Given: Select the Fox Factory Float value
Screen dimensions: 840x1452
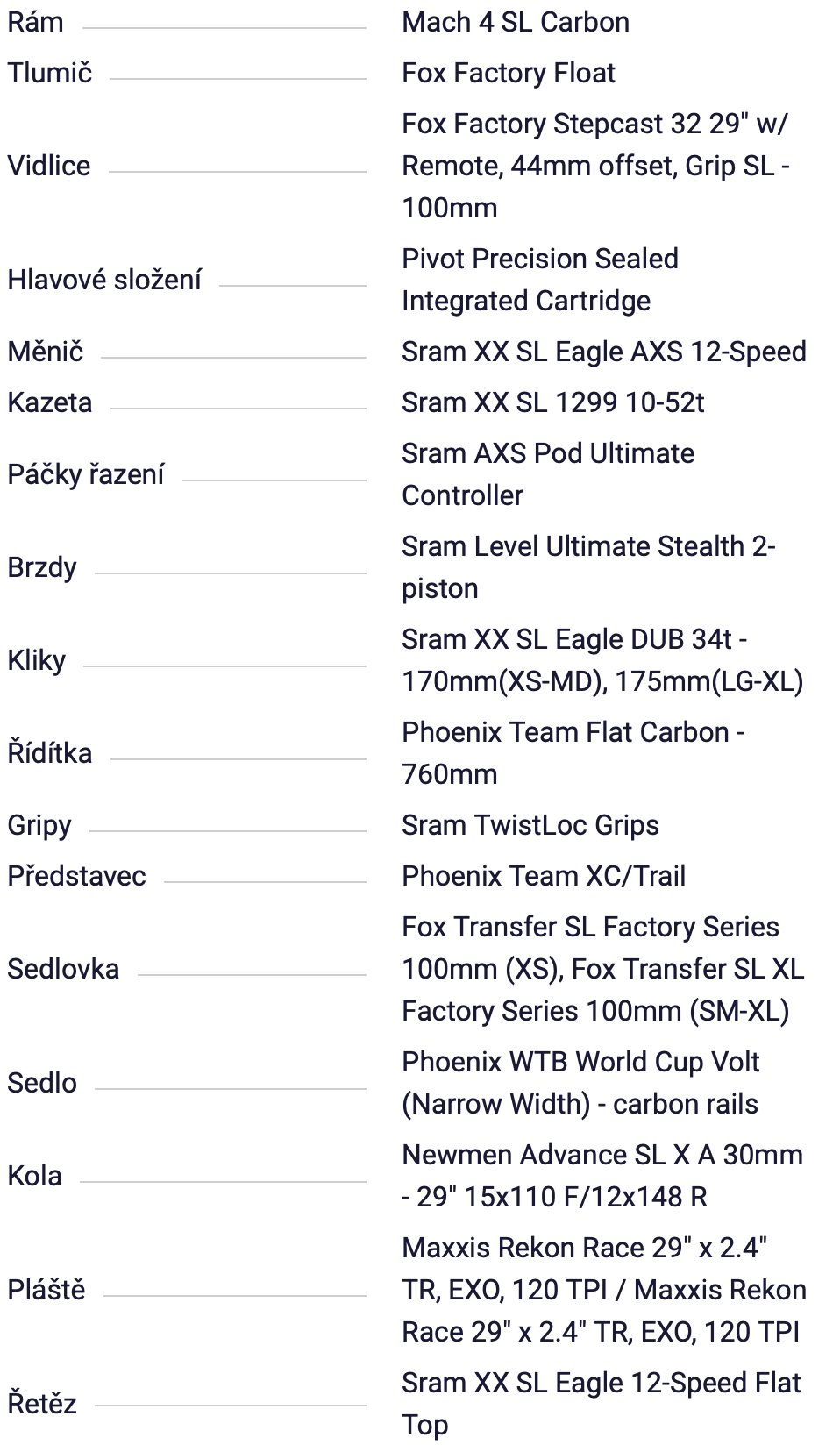Looking at the screenshot, I should (x=508, y=73).
